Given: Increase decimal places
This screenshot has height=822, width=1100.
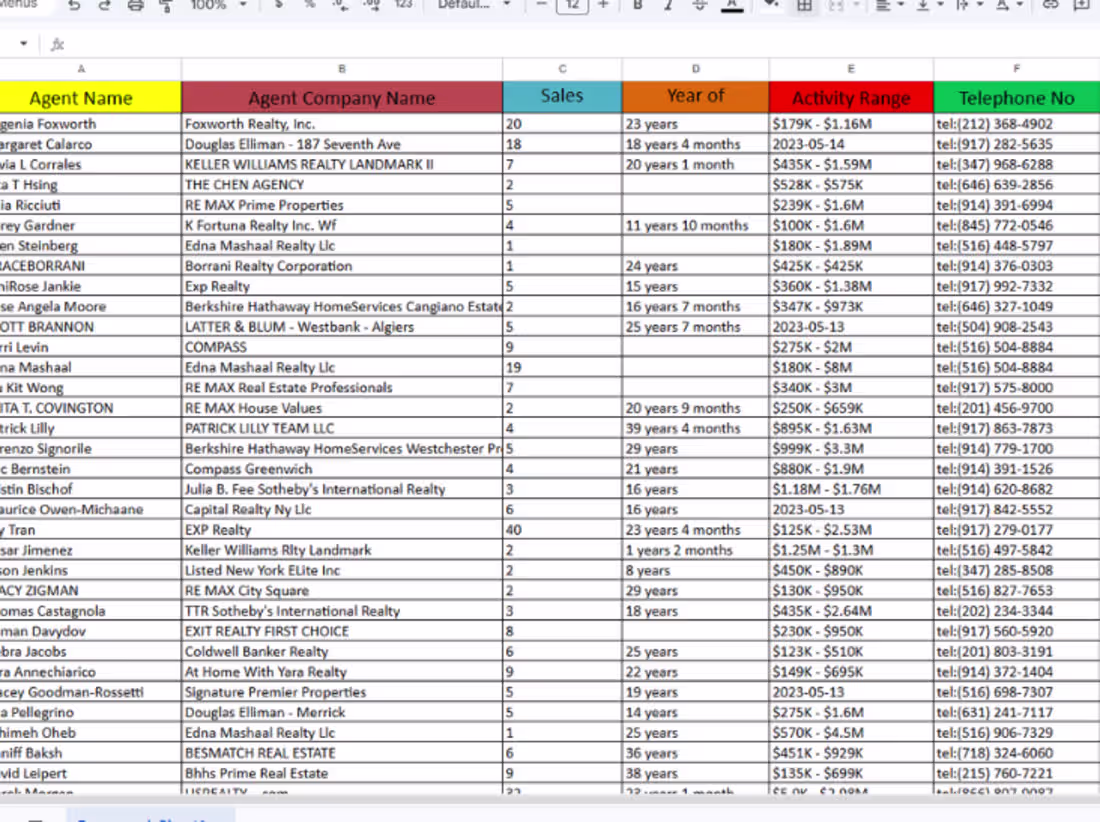Looking at the screenshot, I should tap(372, 5).
